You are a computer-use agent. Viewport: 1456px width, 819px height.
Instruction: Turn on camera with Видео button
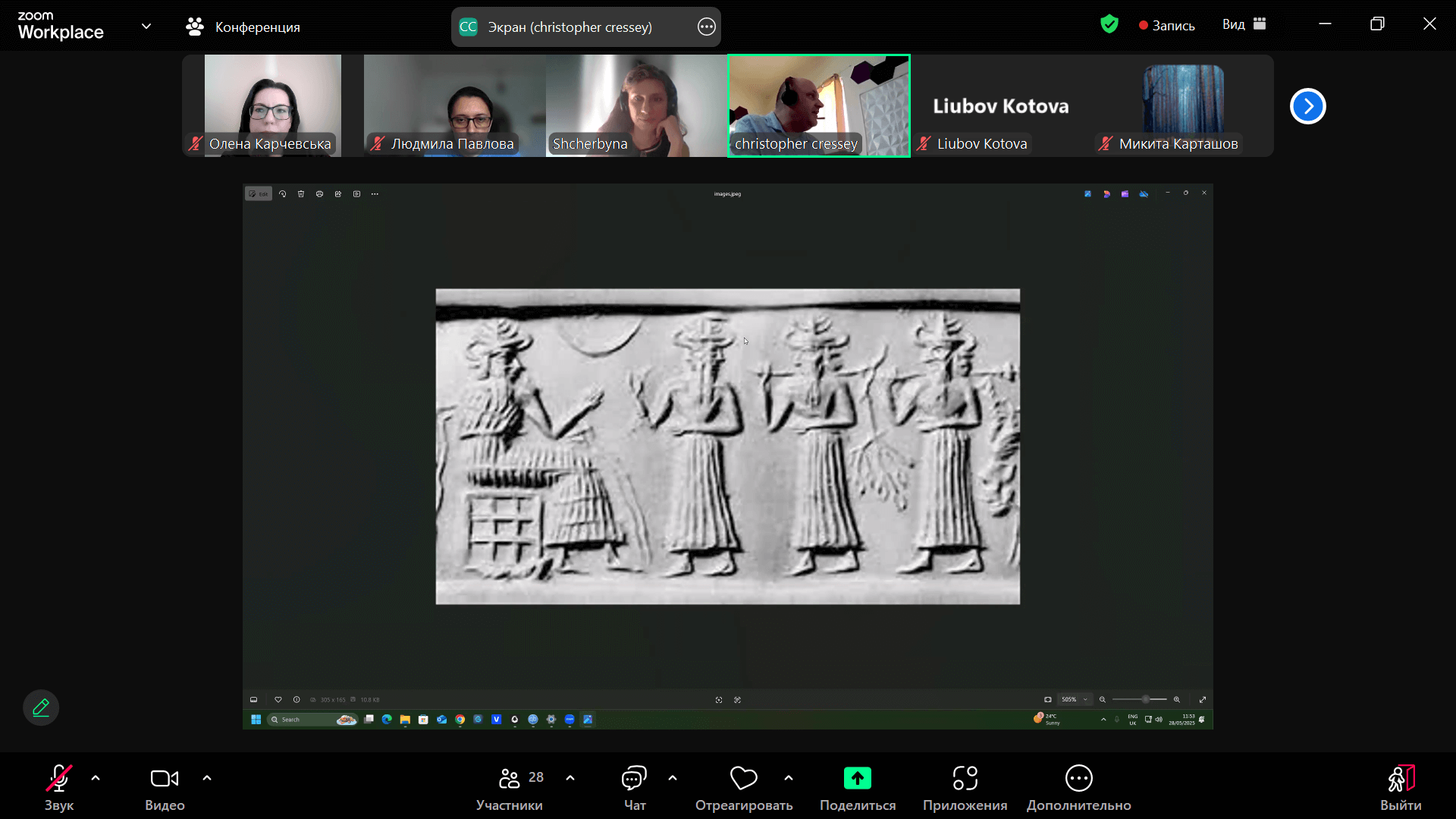[x=165, y=788]
